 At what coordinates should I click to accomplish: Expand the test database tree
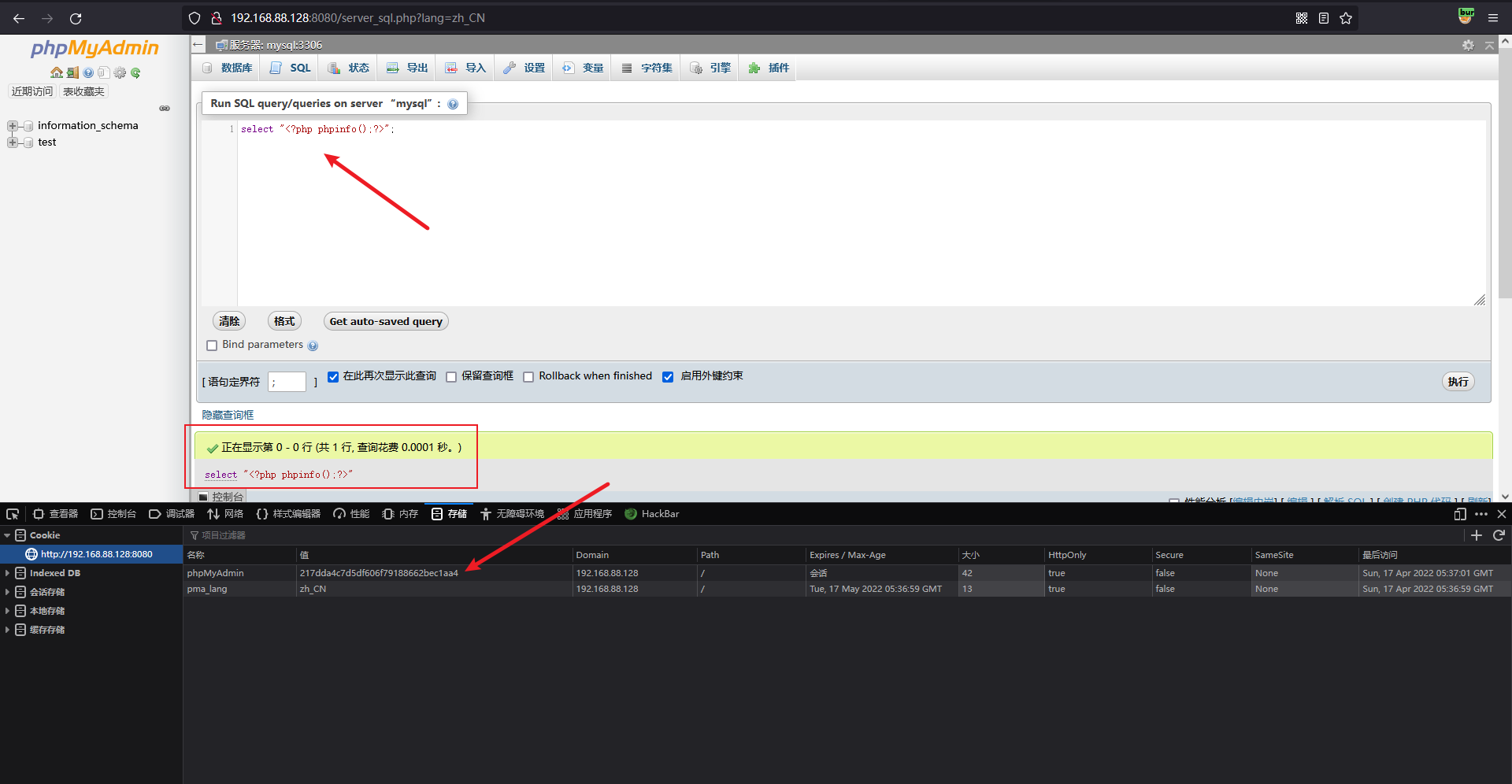13,142
